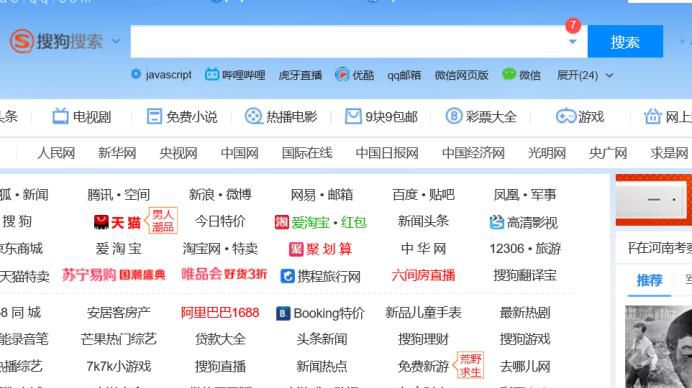Click the 爱淘宝·红包 taobao icon

click(x=282, y=222)
